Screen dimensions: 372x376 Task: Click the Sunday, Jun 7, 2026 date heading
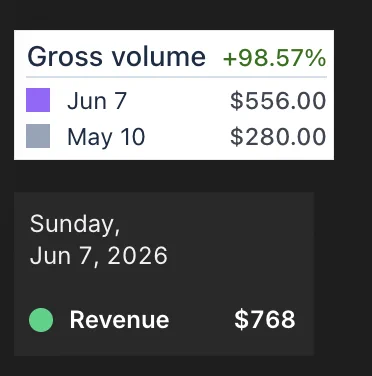click(99, 240)
